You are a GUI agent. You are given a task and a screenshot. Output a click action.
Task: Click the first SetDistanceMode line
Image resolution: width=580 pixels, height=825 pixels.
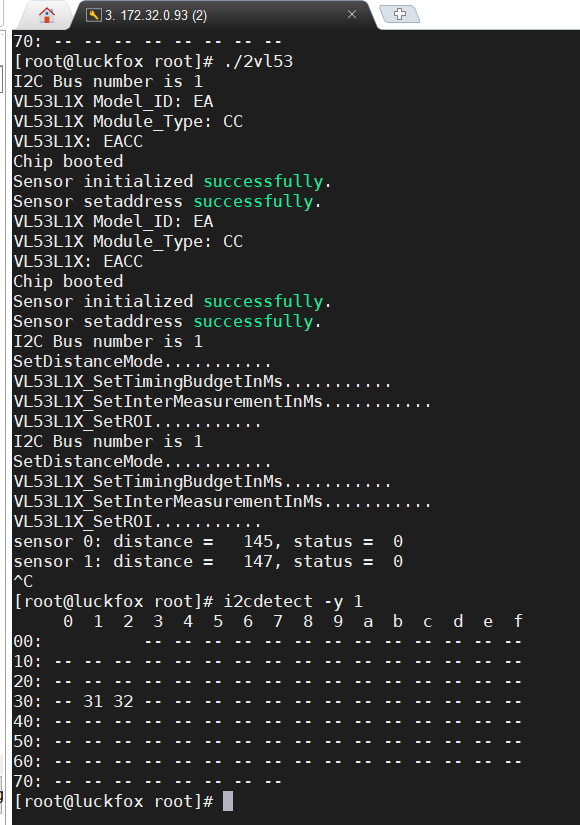142,361
